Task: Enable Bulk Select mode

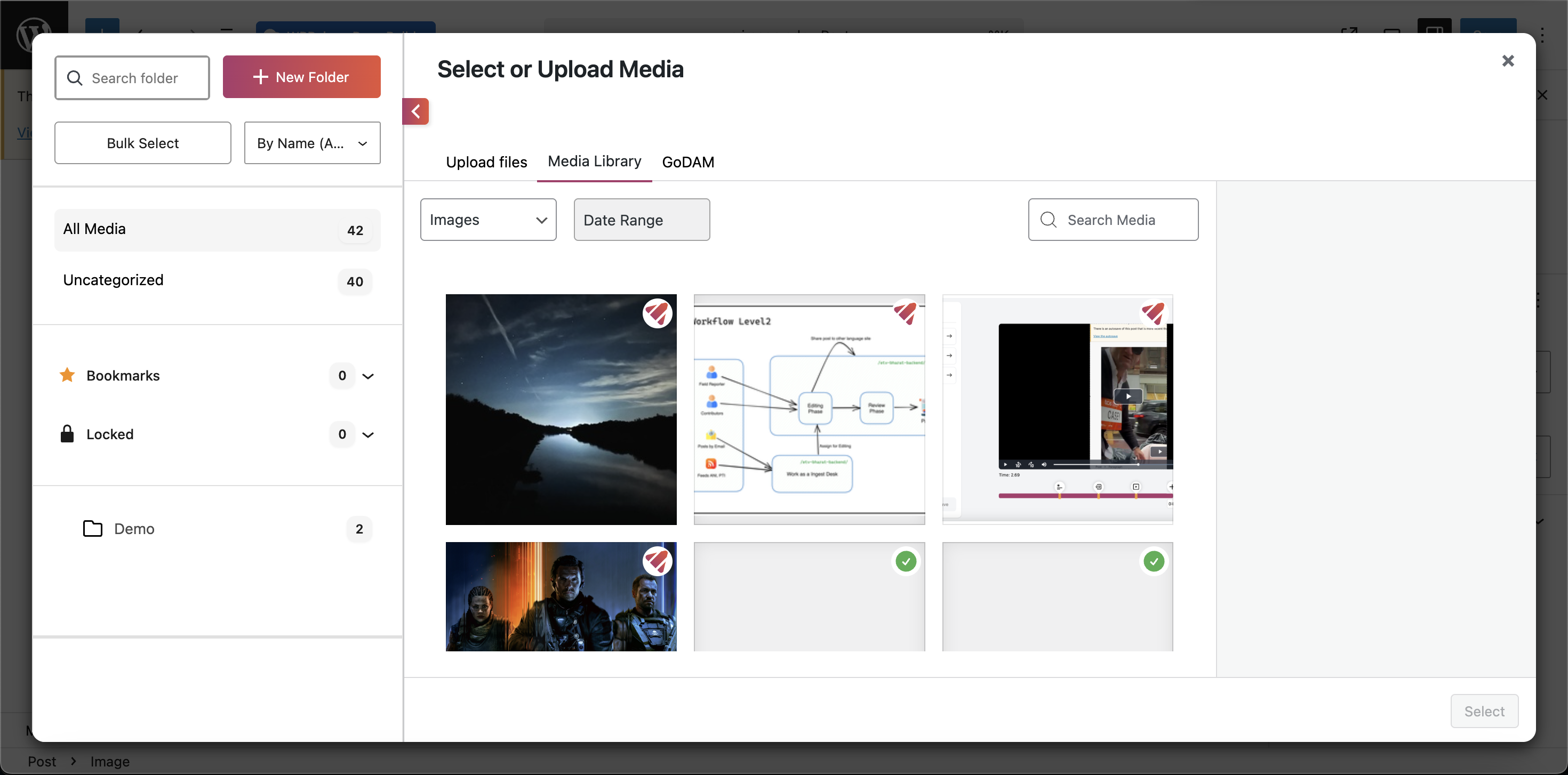Action: pos(142,143)
